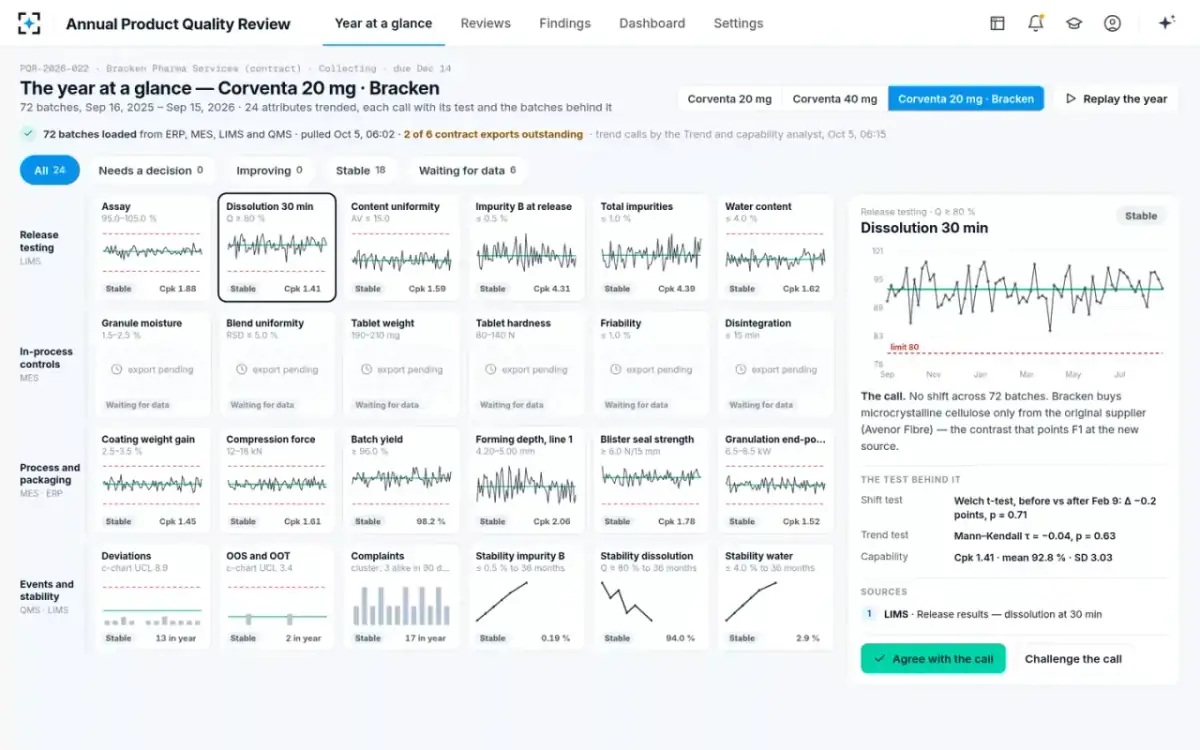Open the graduation cap learning icon
Screen dimensions: 1200x750
point(1074,23)
